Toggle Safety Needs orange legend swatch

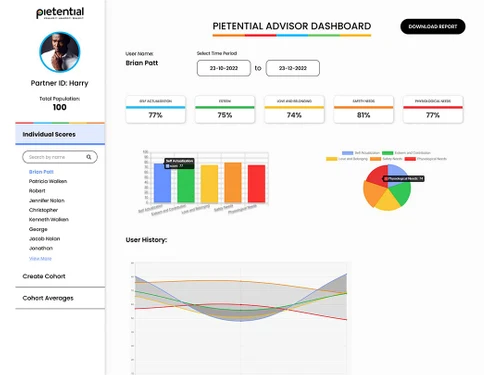(375, 159)
